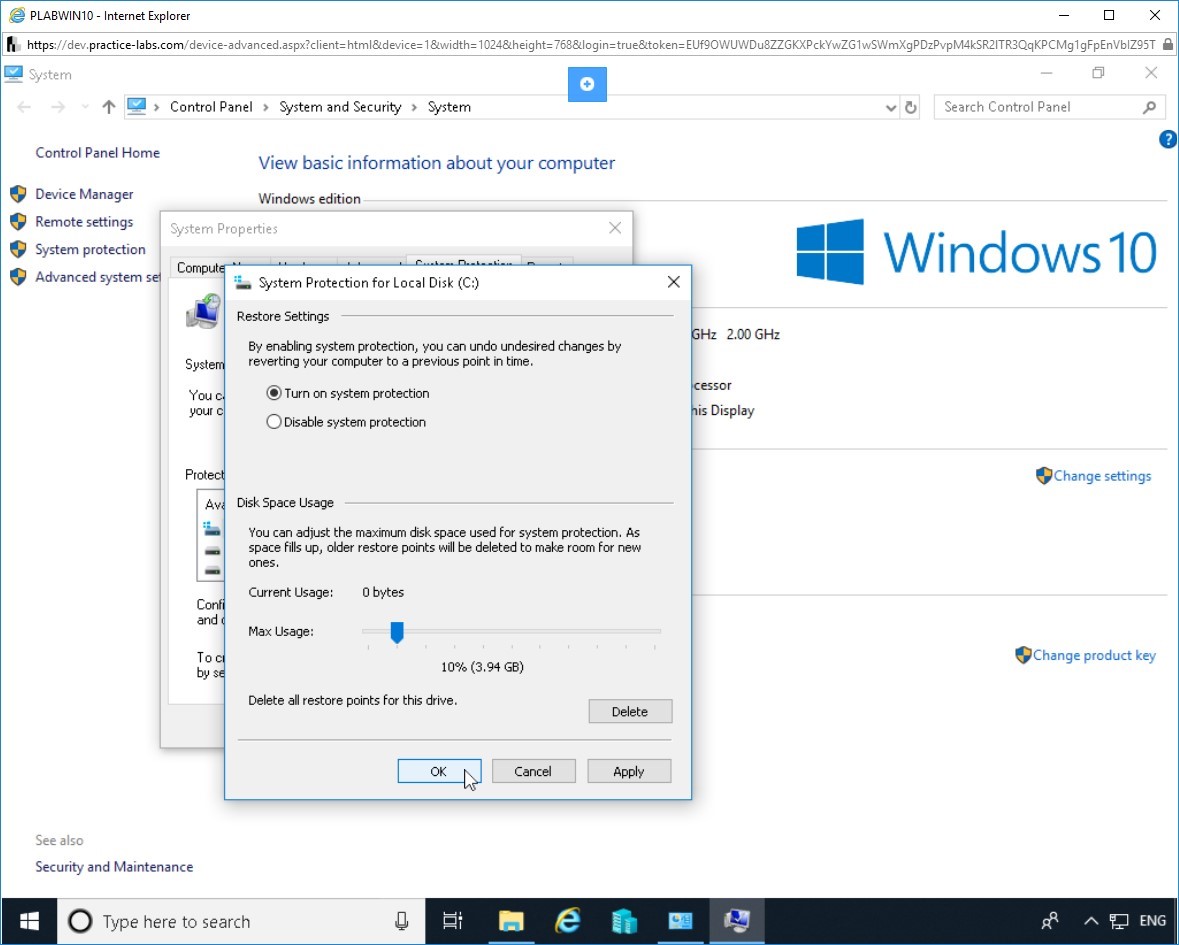Select Turn on system protection radio button
The image size is (1179, 945).
coord(274,393)
